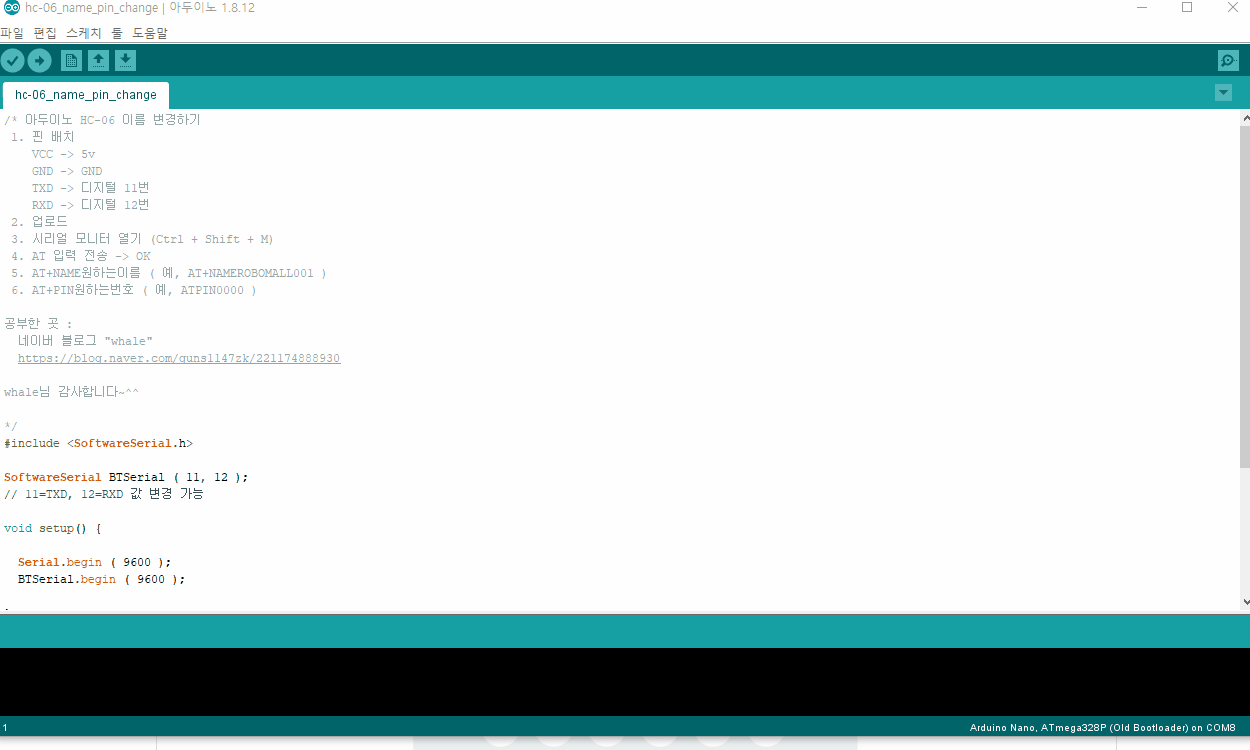Click the '공부한 곳 :' comment line

click(38, 324)
